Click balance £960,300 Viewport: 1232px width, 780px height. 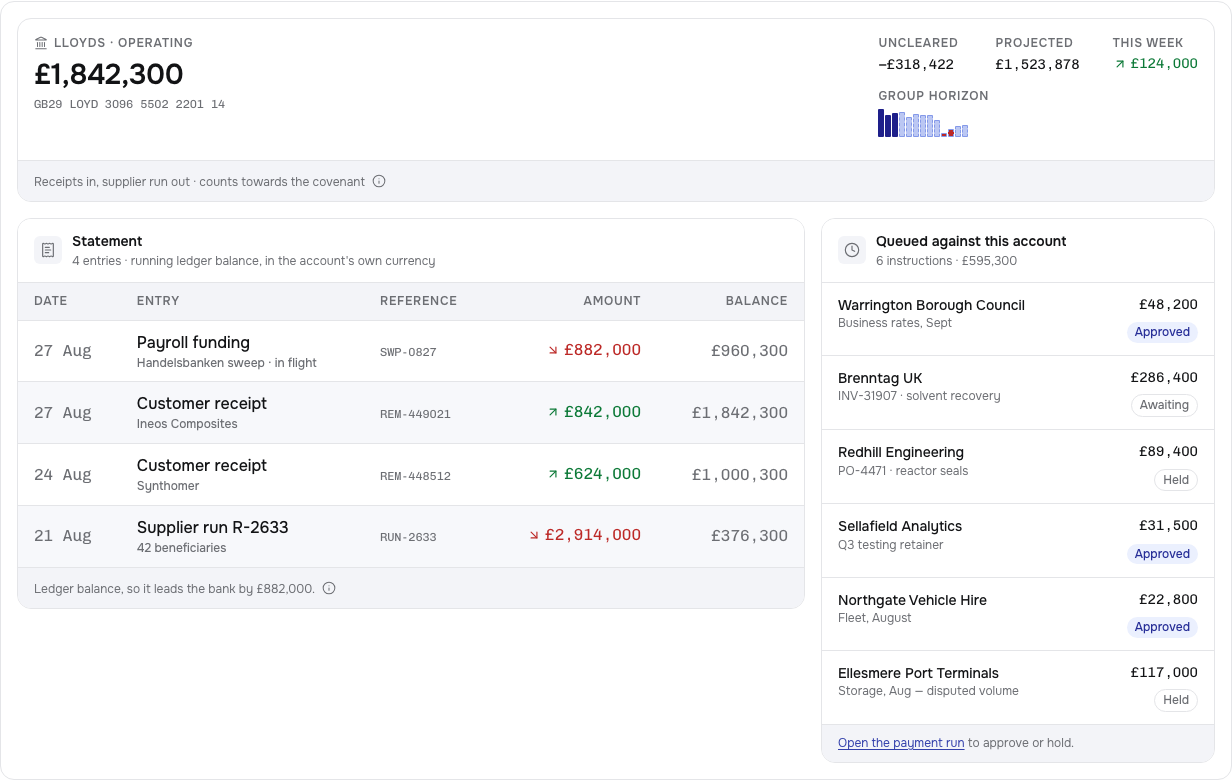[749, 351]
